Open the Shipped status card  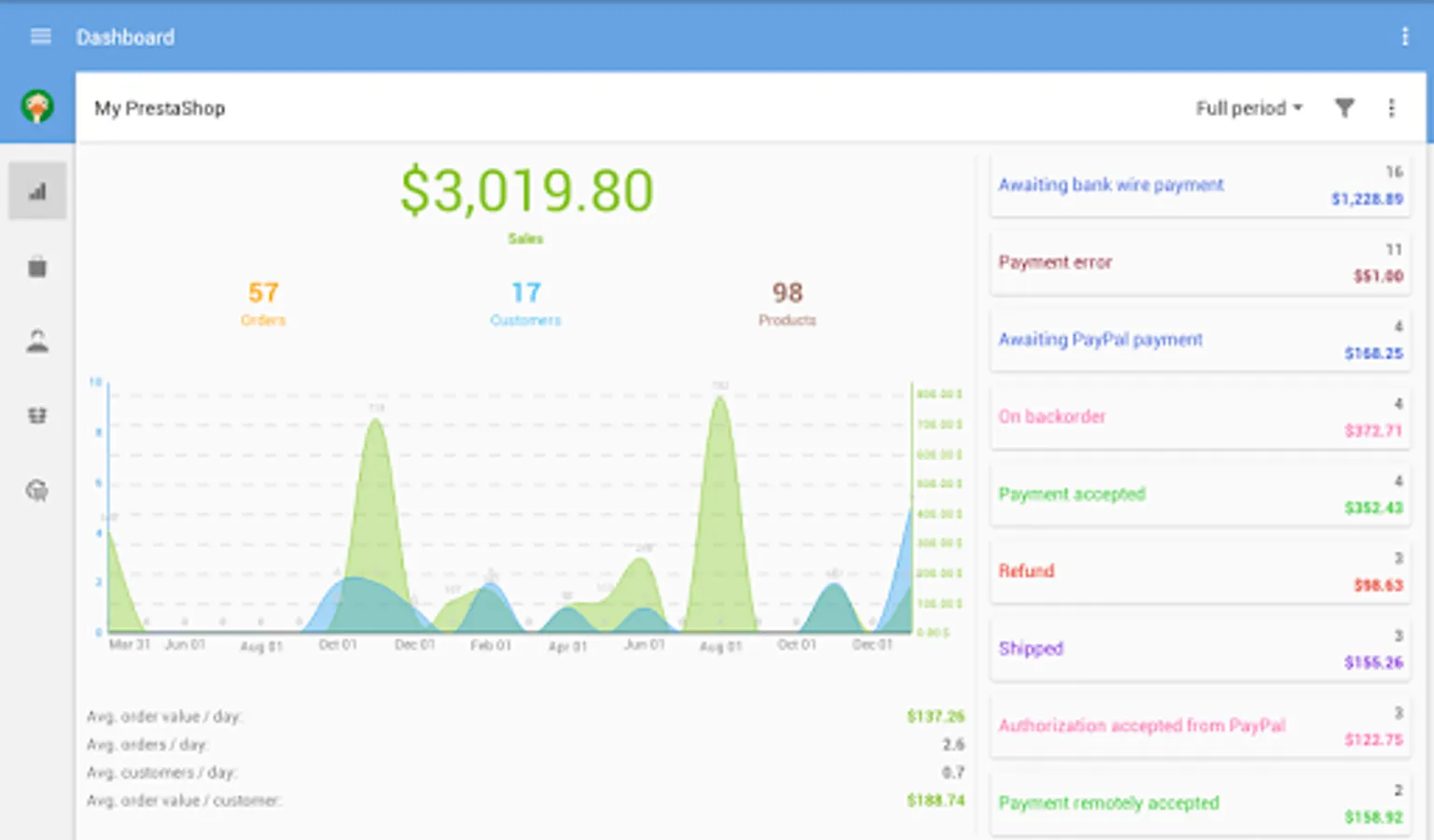point(1200,649)
